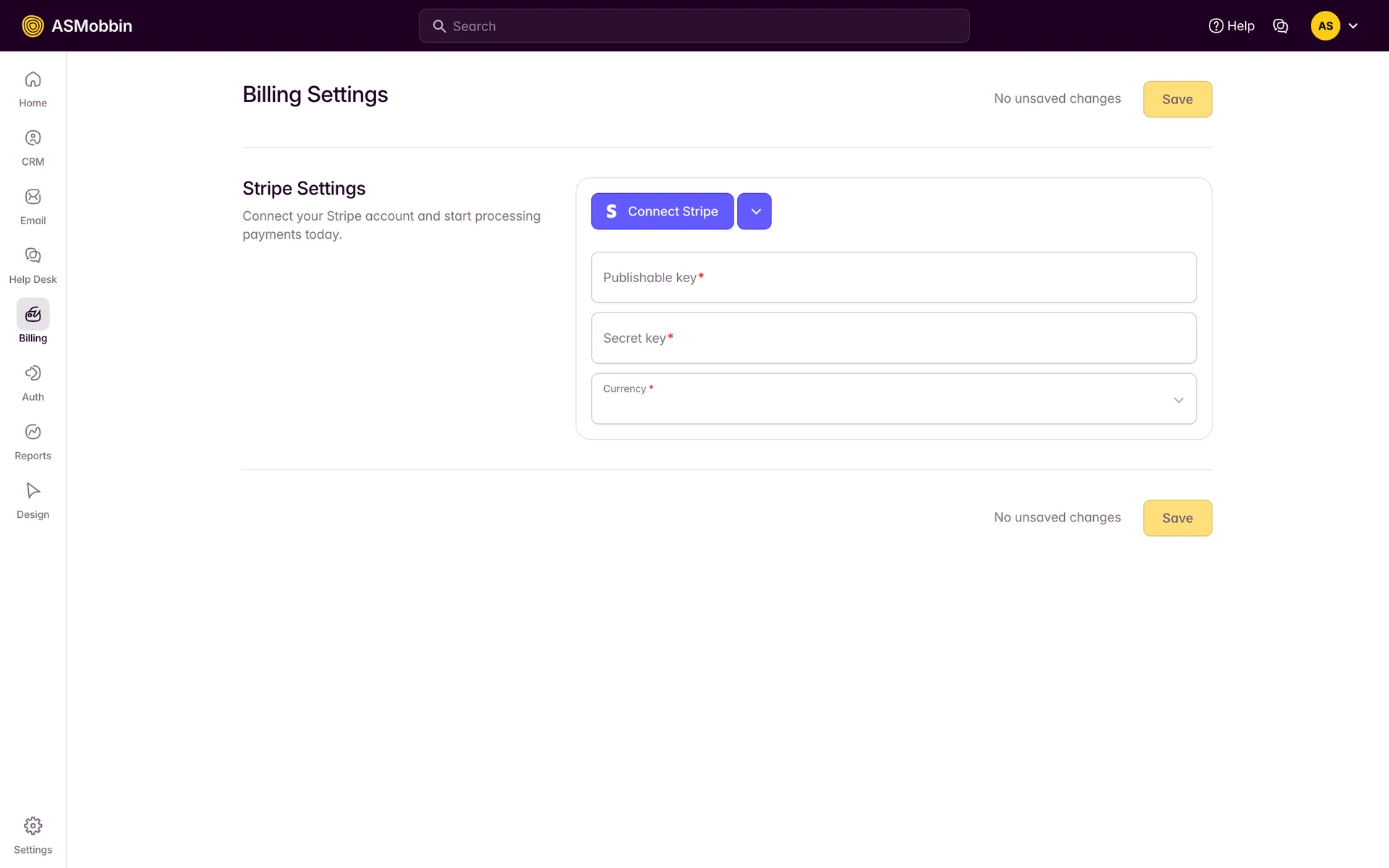Open the Auth section icon

click(x=33, y=373)
